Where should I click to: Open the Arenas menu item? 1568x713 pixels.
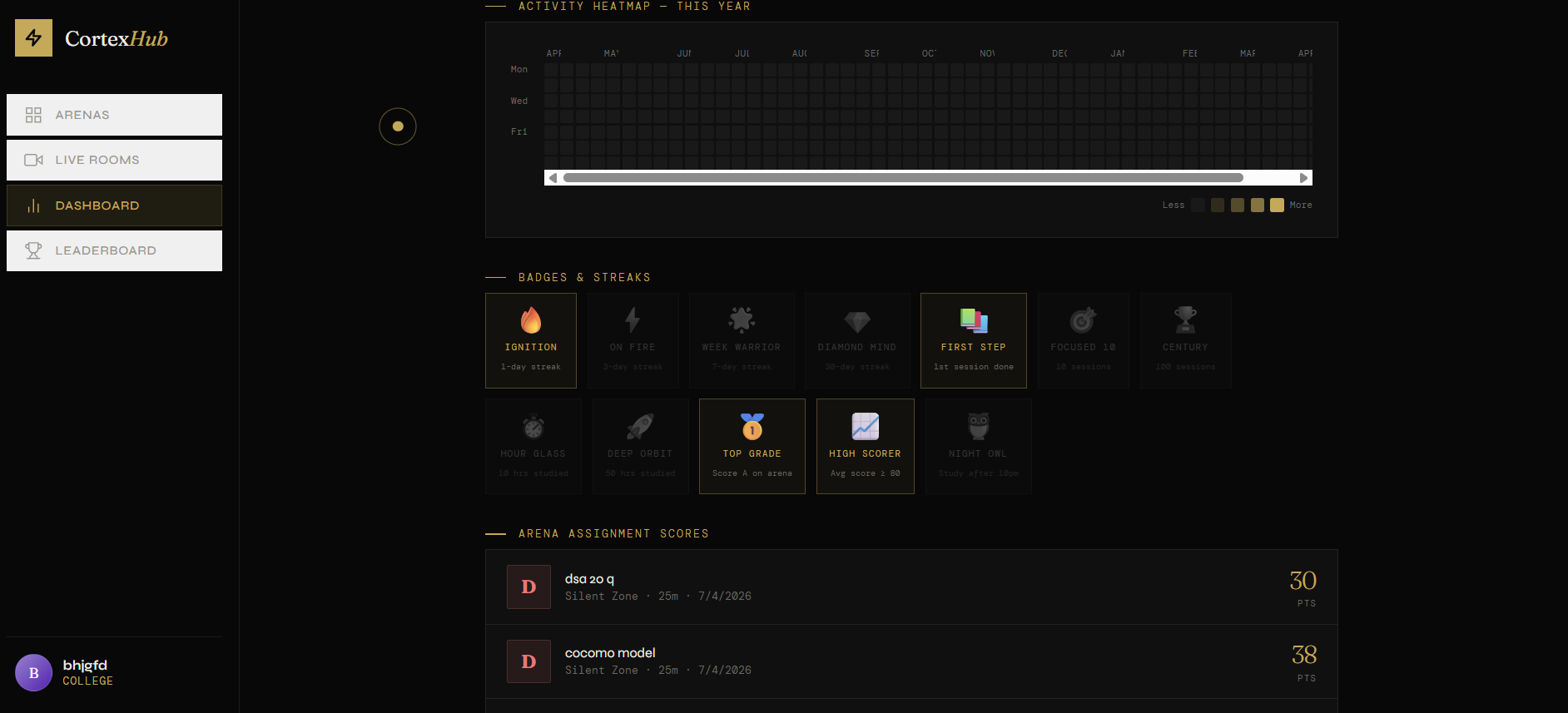click(x=114, y=115)
